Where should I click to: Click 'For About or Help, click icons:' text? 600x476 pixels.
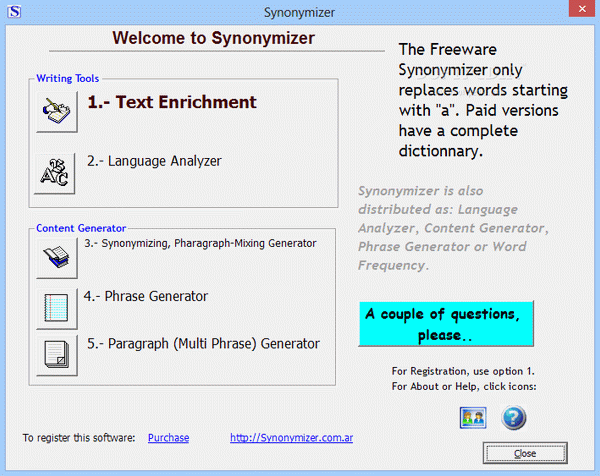(464, 386)
